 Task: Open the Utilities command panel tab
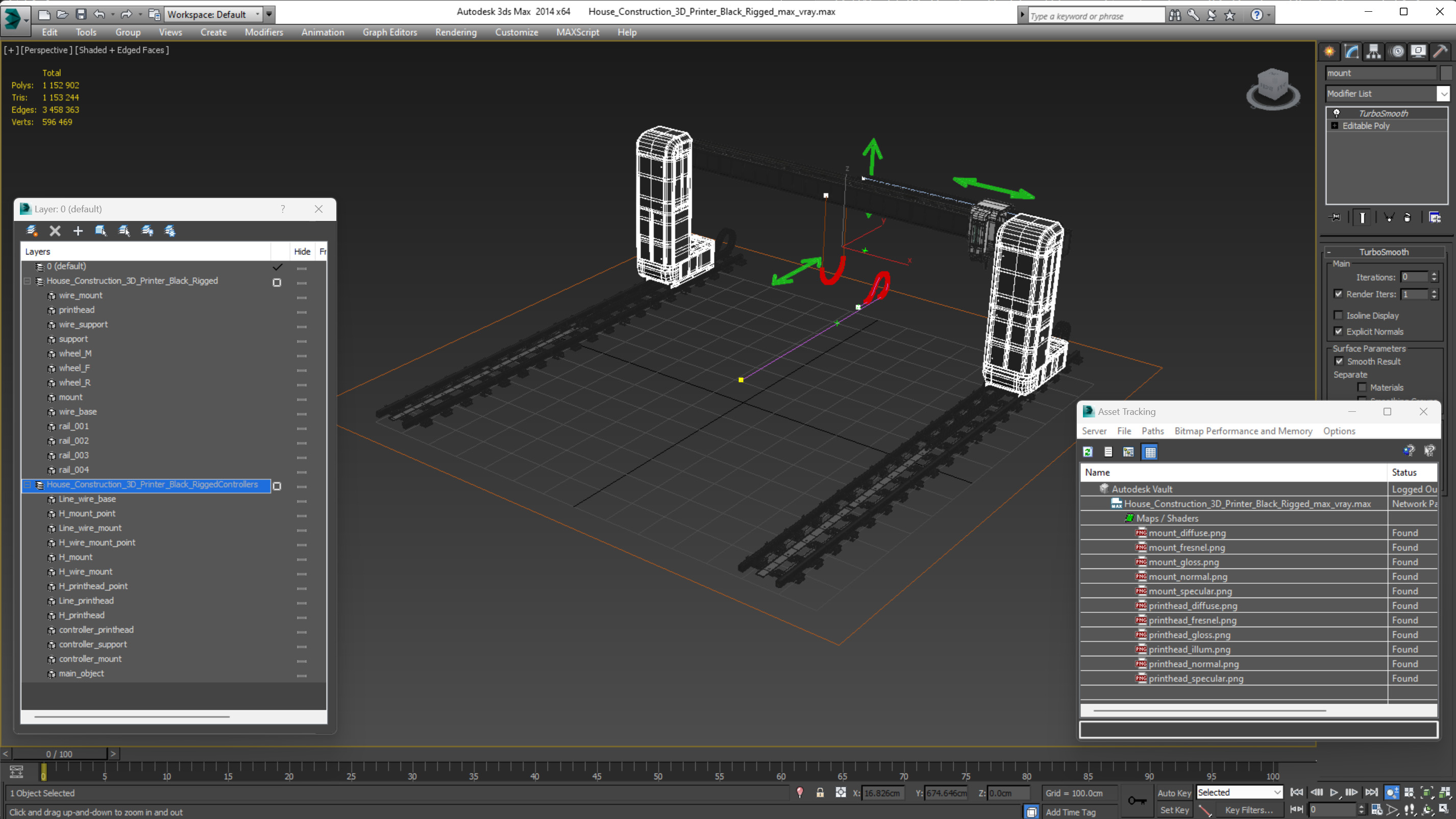1440,52
